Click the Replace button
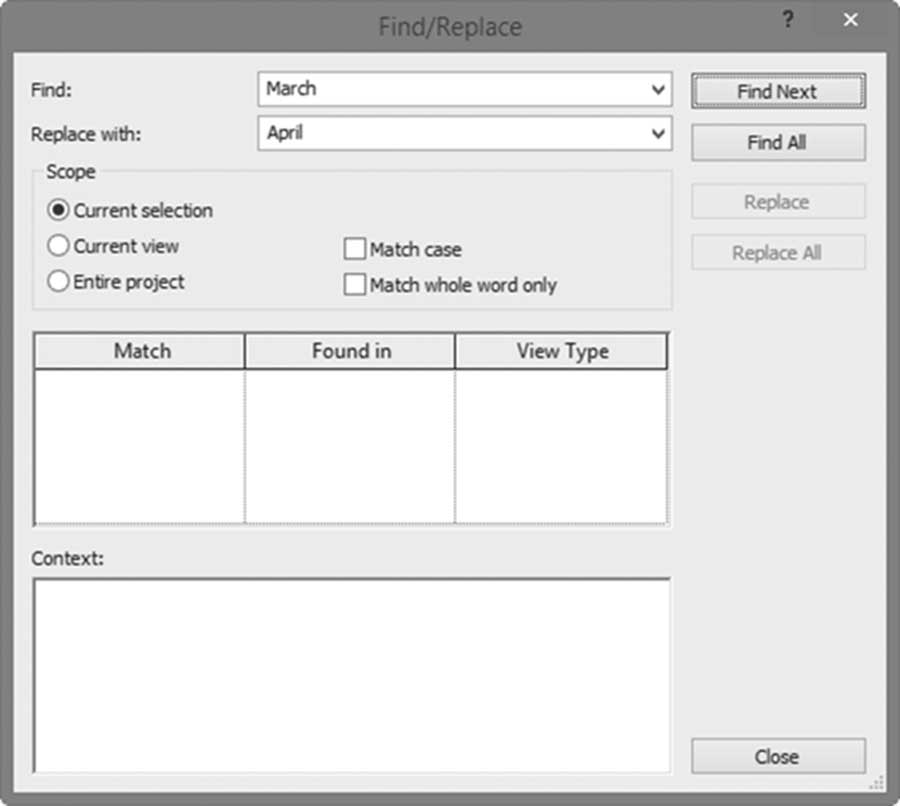This screenshot has height=806, width=900. 778,202
